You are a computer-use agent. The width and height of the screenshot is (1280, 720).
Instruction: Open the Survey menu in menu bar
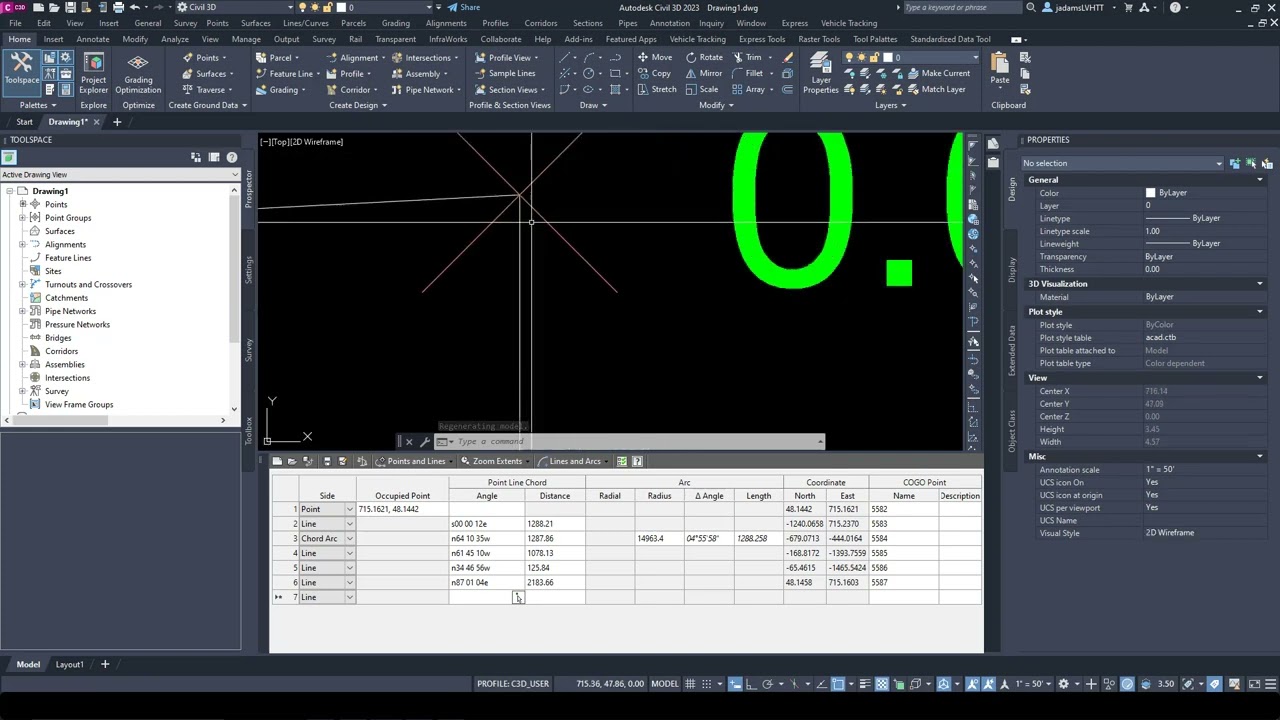click(185, 23)
